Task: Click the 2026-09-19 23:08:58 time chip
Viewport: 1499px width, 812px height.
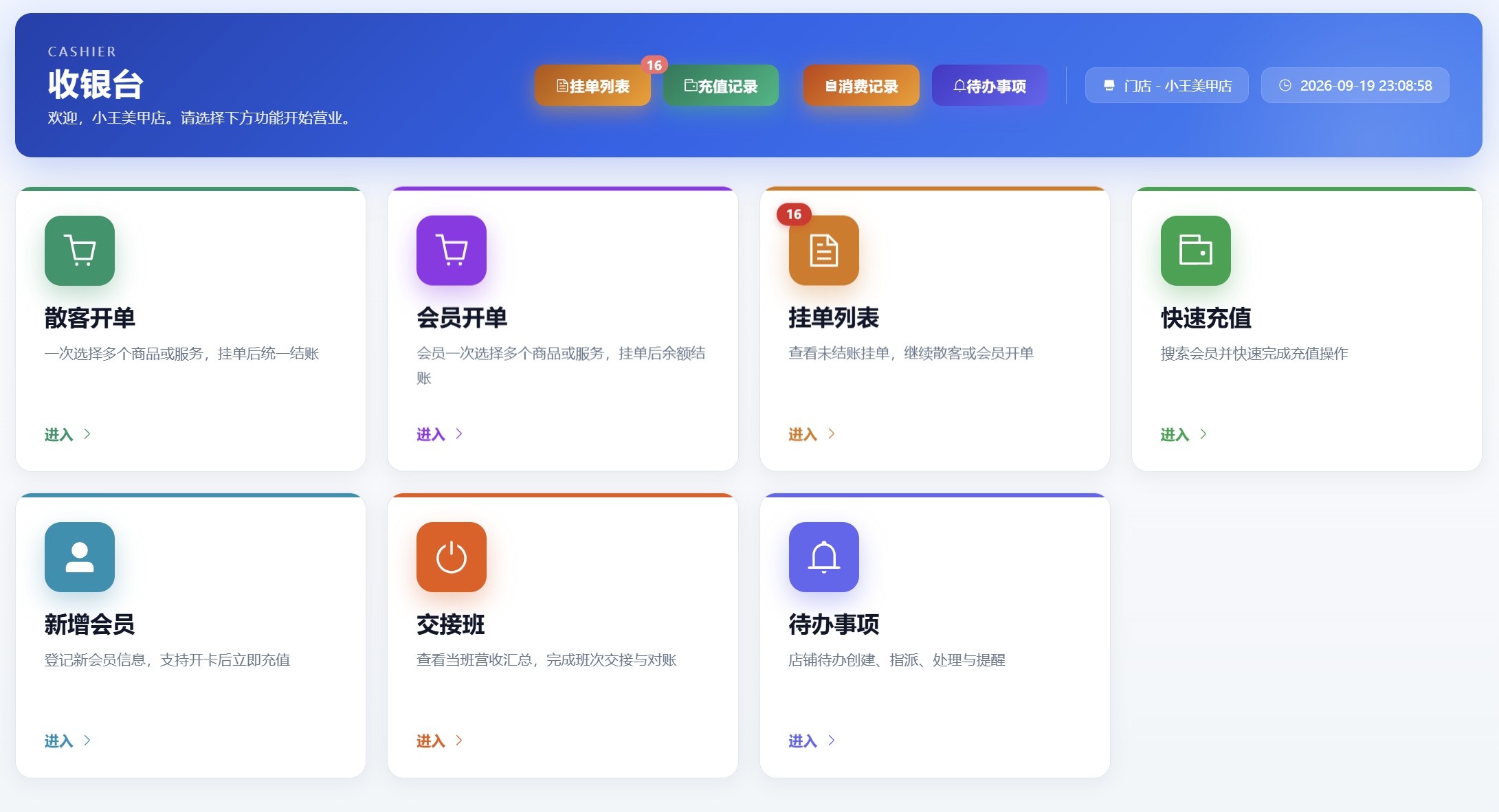Action: (1355, 86)
